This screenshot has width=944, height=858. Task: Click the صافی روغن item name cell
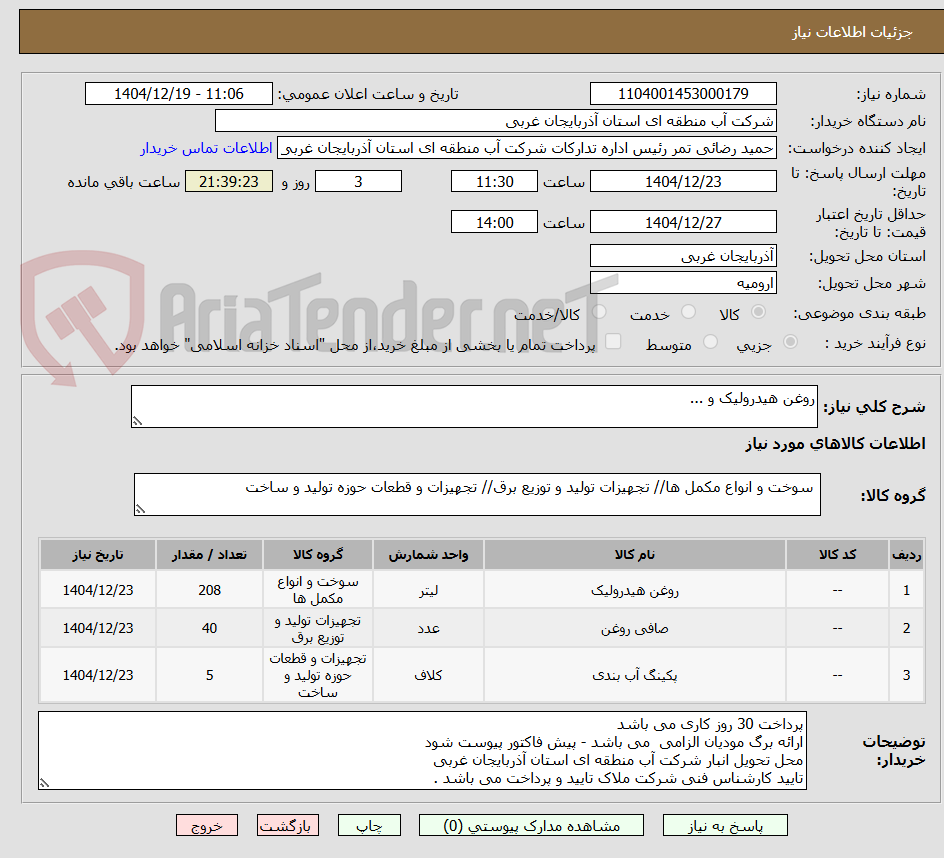635,628
